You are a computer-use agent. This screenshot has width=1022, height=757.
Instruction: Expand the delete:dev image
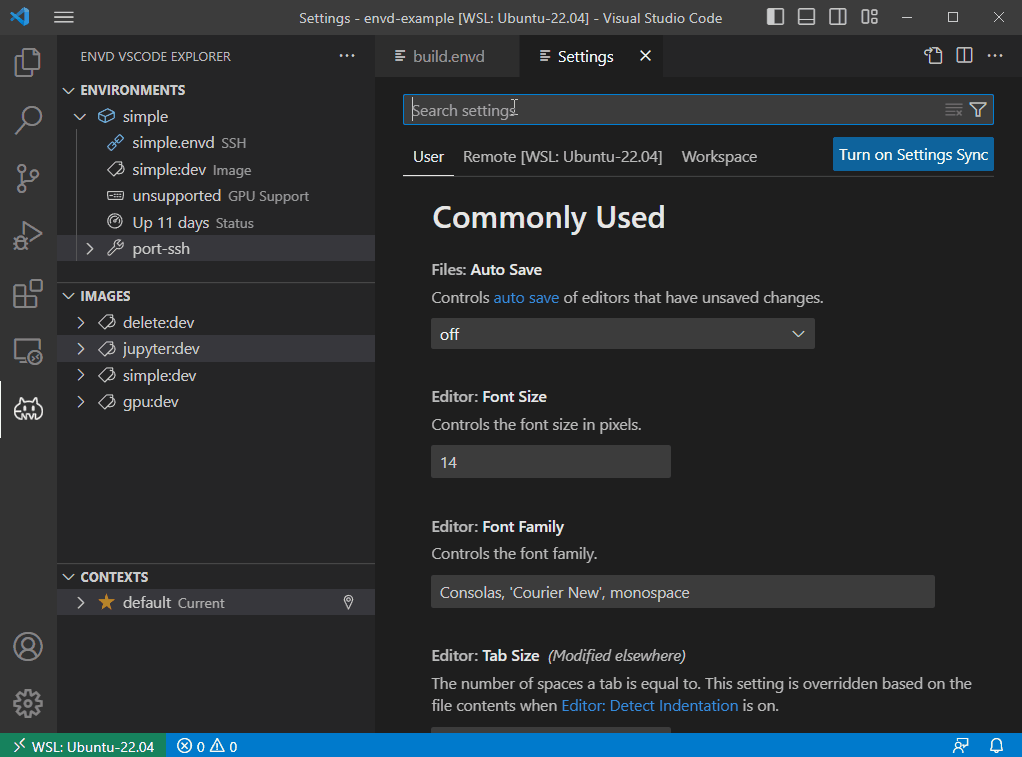pyautogui.click(x=81, y=322)
